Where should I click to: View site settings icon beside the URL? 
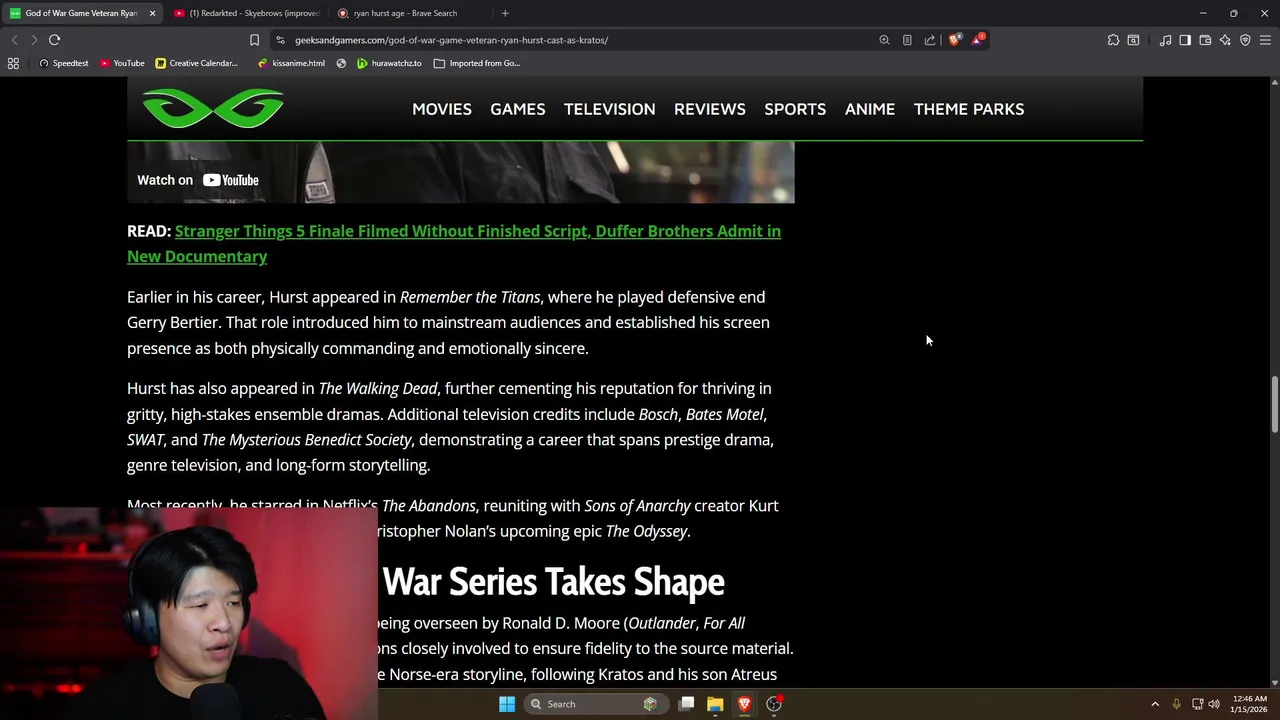tap(281, 40)
